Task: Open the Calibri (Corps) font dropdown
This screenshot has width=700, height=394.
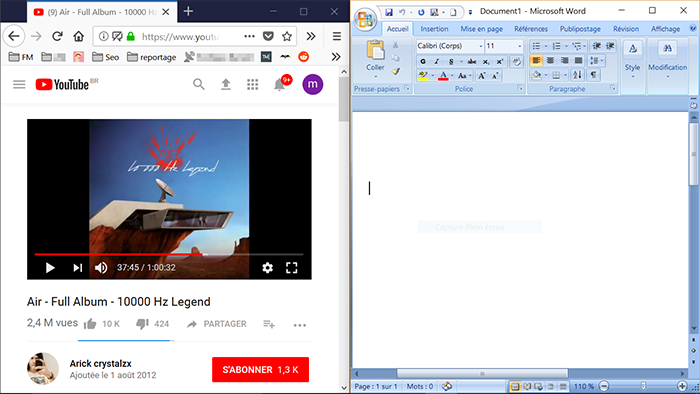Action: click(x=481, y=46)
